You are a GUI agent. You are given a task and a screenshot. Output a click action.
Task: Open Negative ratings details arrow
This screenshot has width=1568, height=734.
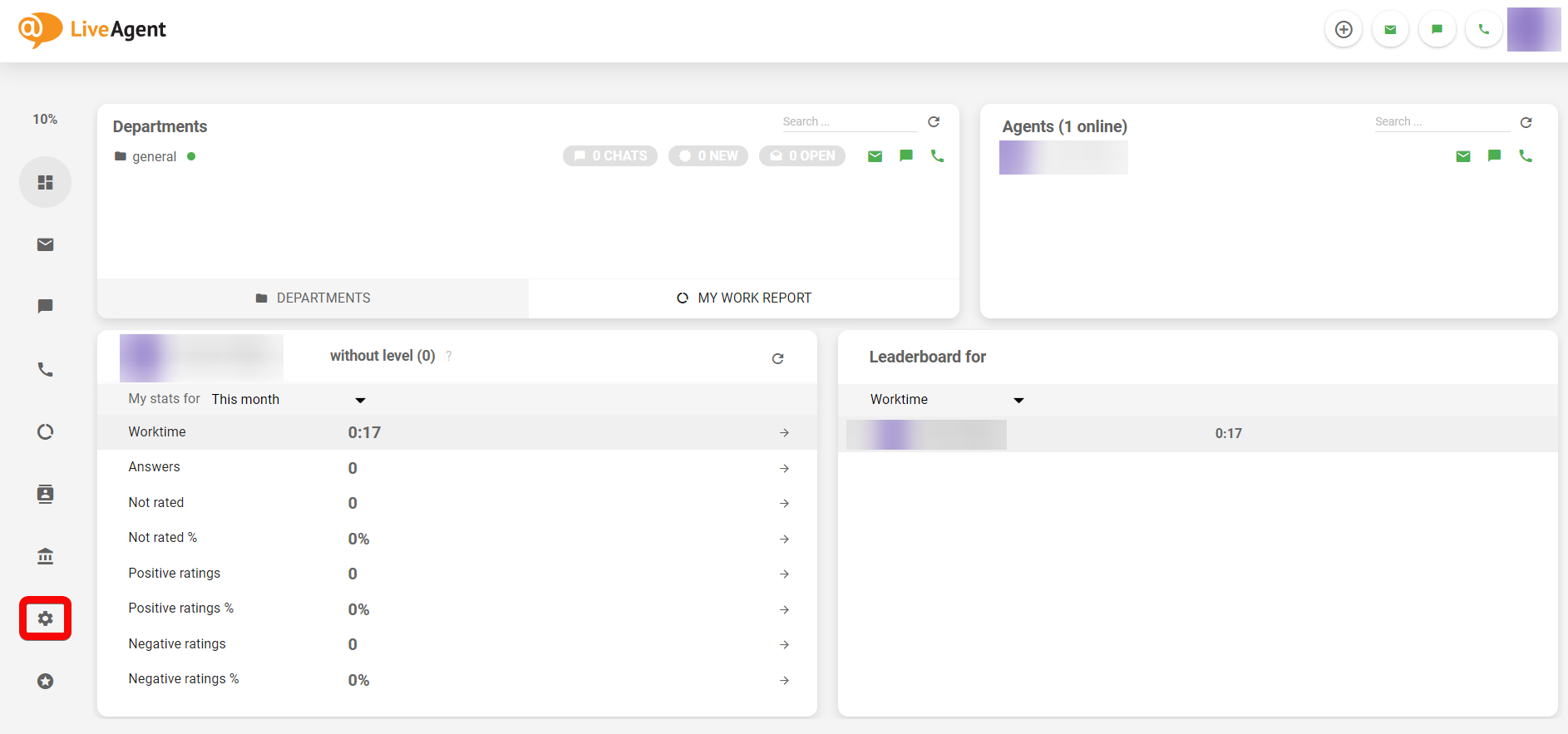[784, 645]
